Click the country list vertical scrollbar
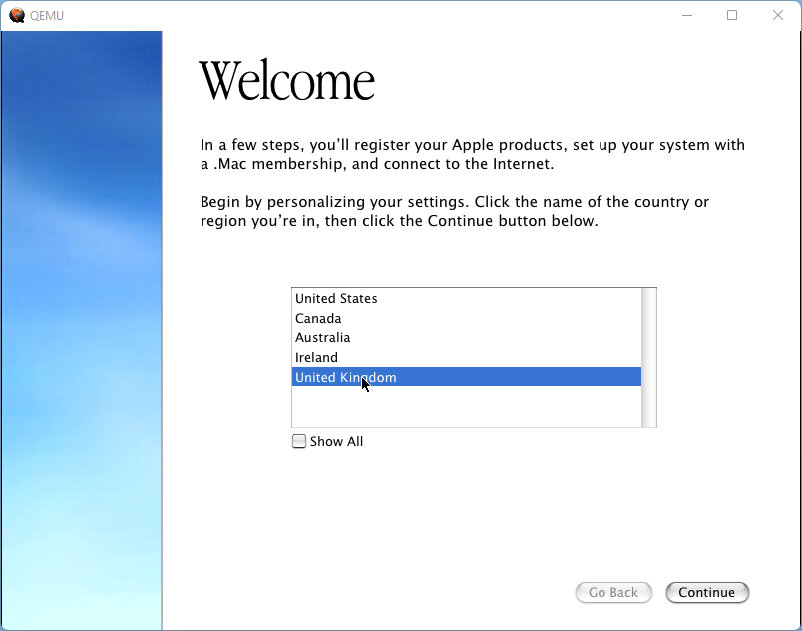This screenshot has width=802, height=631. [648, 357]
